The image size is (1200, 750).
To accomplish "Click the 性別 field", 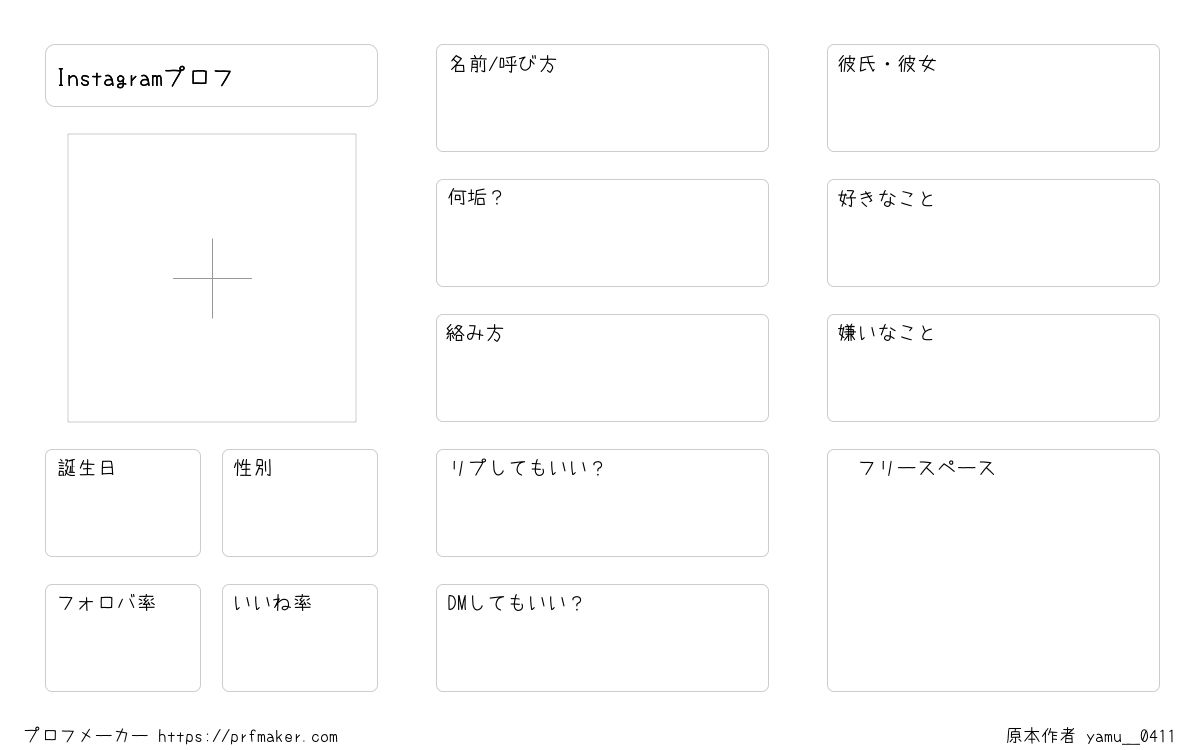I will (300, 503).
